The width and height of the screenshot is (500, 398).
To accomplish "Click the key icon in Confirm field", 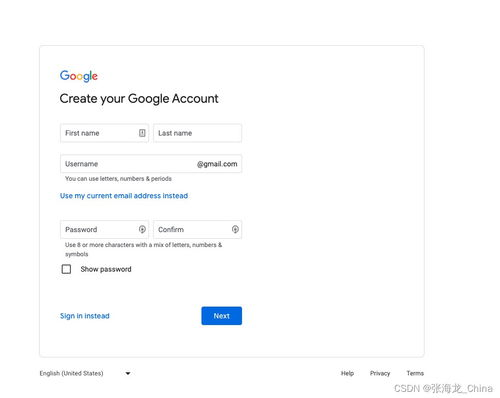I will coord(235,229).
